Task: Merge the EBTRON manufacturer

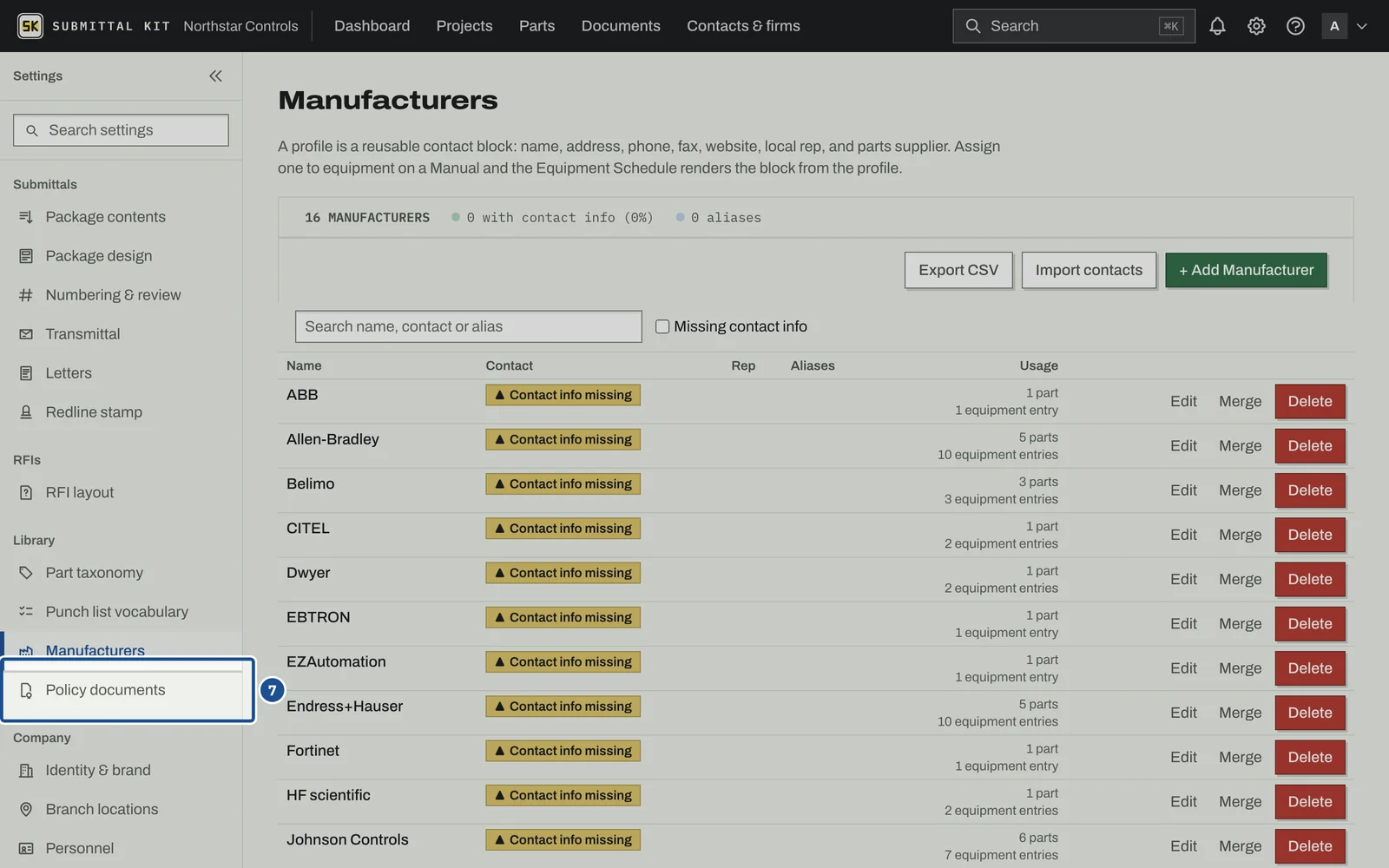Action: point(1240,624)
